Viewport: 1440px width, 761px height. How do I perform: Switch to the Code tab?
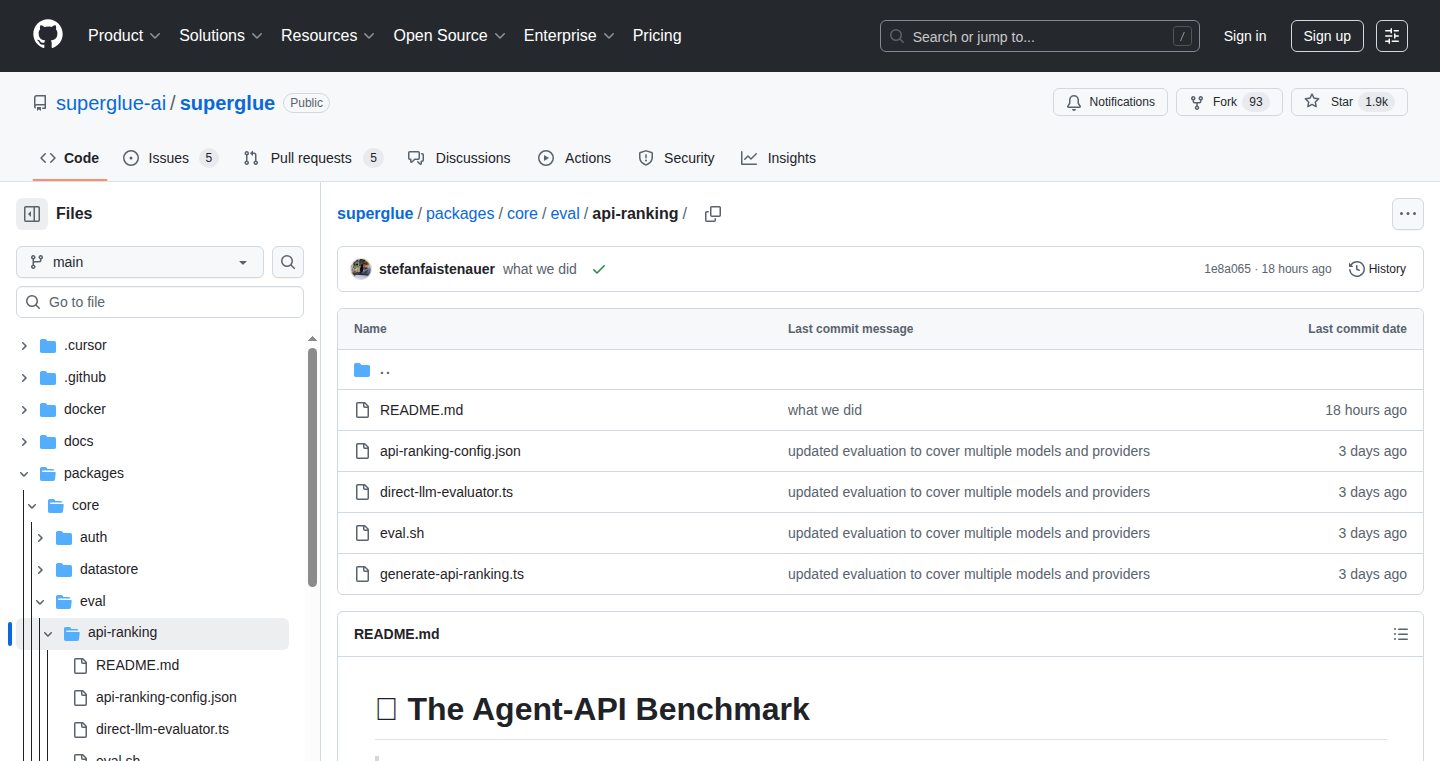70,158
